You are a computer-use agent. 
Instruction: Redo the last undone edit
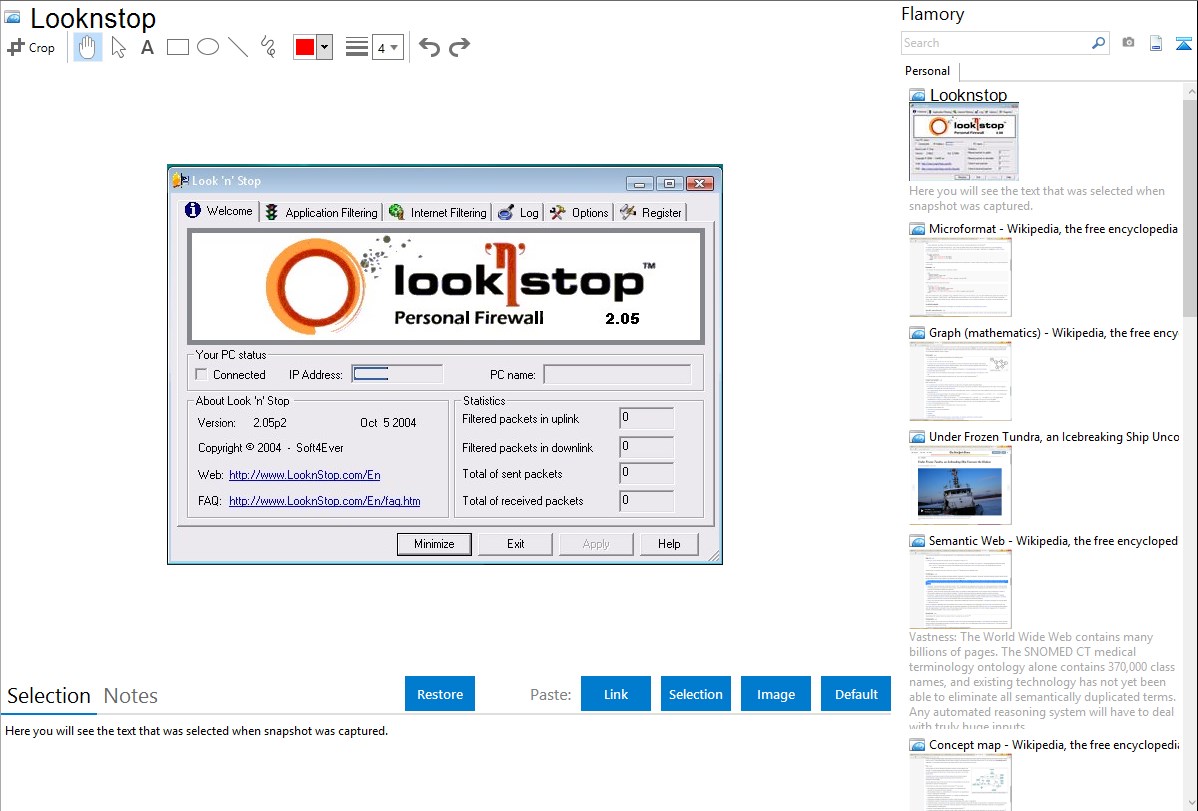click(x=459, y=47)
